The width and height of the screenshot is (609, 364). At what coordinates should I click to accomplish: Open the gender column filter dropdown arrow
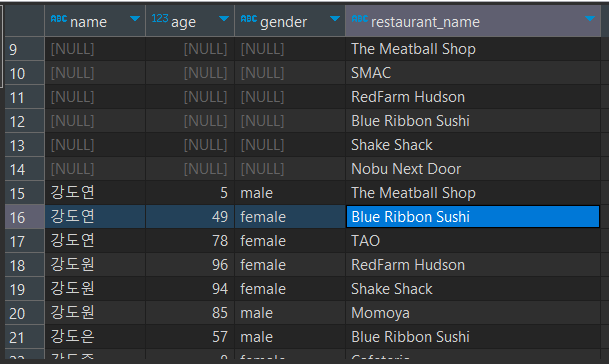click(x=335, y=19)
